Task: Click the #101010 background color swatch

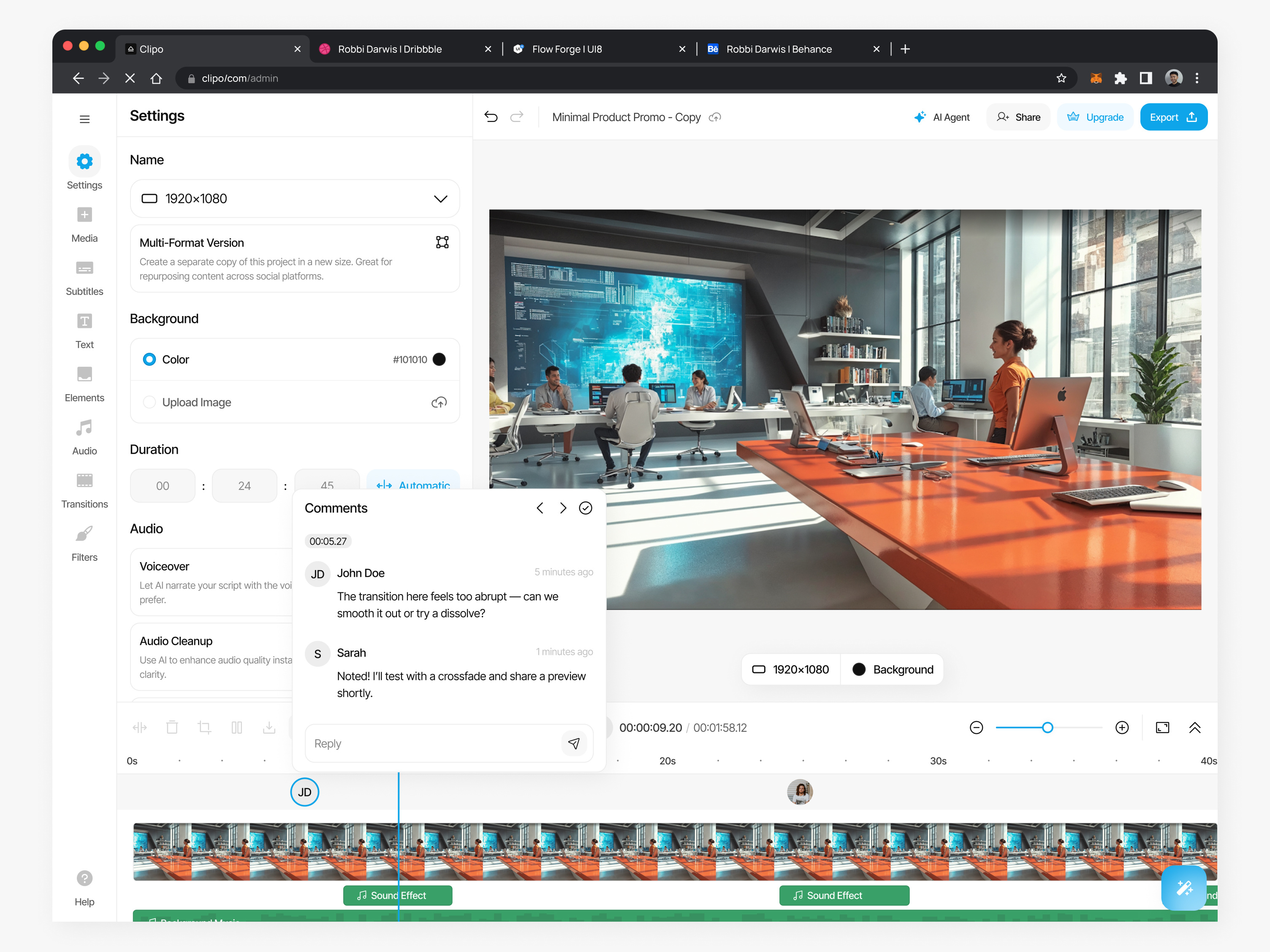Action: click(x=439, y=359)
